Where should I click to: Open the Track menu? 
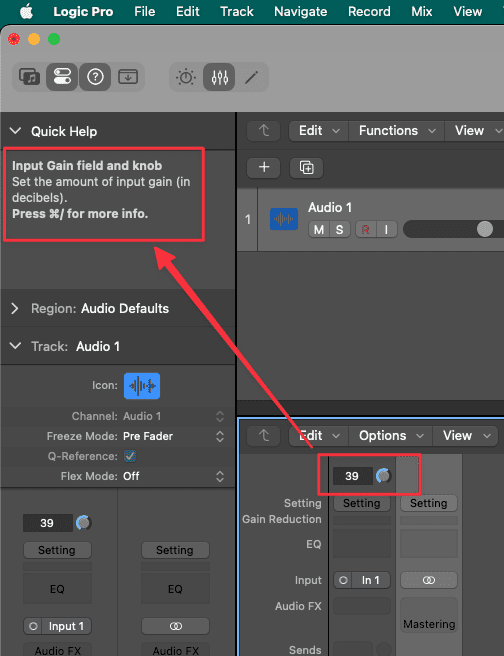(x=237, y=12)
